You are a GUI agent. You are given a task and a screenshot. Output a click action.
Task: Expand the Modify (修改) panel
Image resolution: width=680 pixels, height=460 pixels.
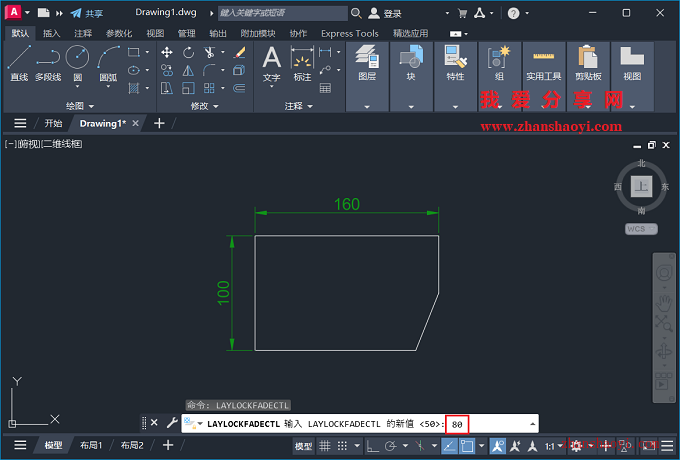205,106
